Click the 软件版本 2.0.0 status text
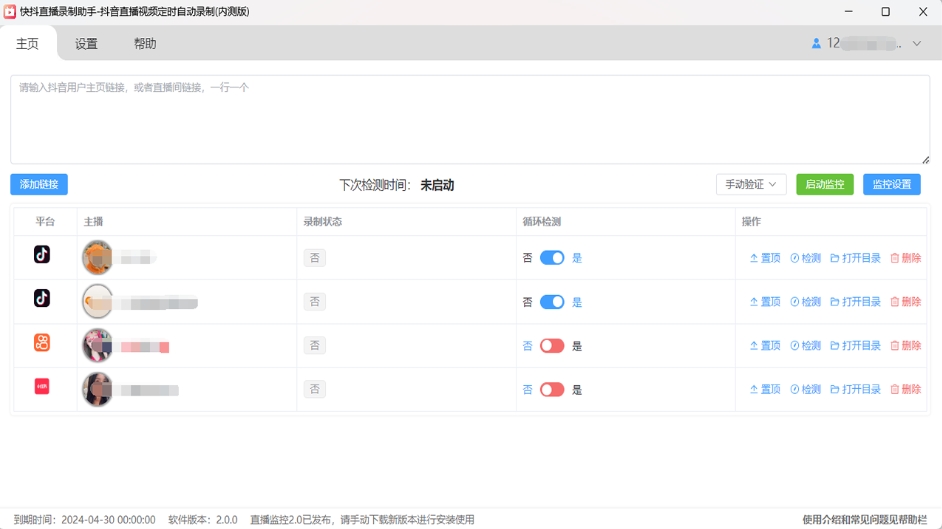 click(202, 519)
